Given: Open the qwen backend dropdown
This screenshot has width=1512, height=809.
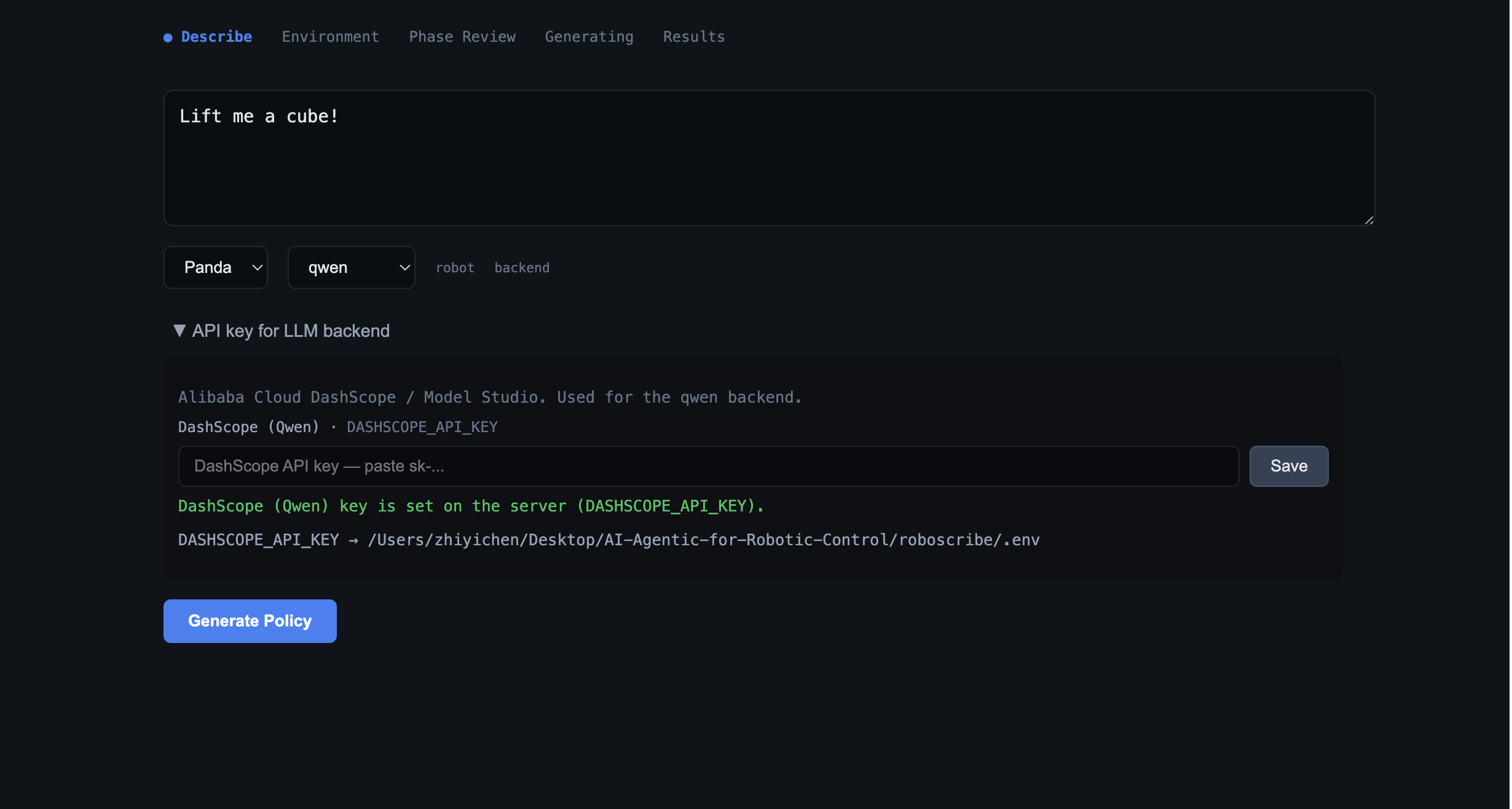Looking at the screenshot, I should tap(351, 267).
